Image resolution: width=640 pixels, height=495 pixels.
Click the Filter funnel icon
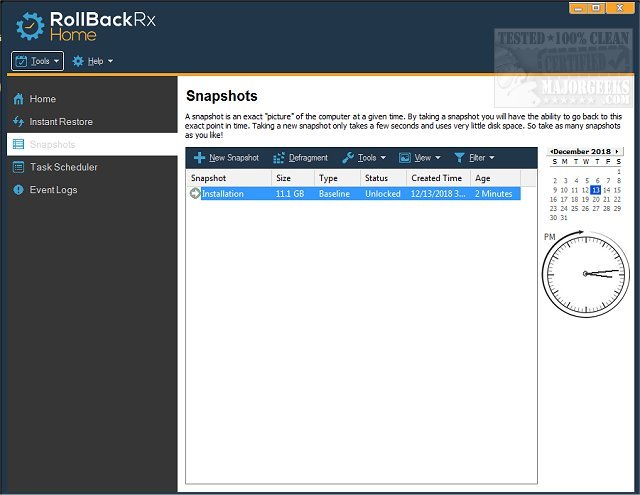click(x=460, y=158)
